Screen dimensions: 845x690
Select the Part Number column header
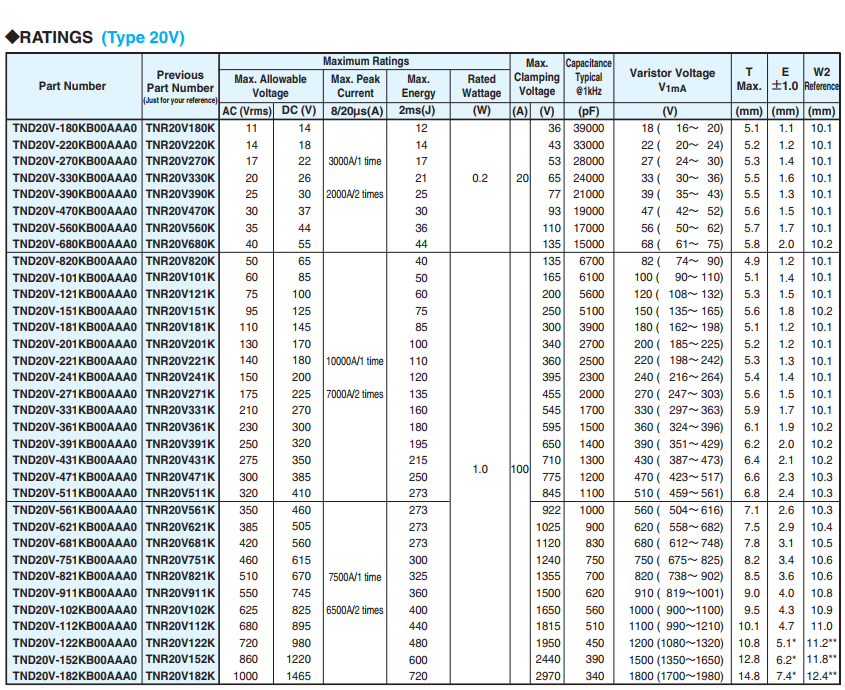point(72,86)
